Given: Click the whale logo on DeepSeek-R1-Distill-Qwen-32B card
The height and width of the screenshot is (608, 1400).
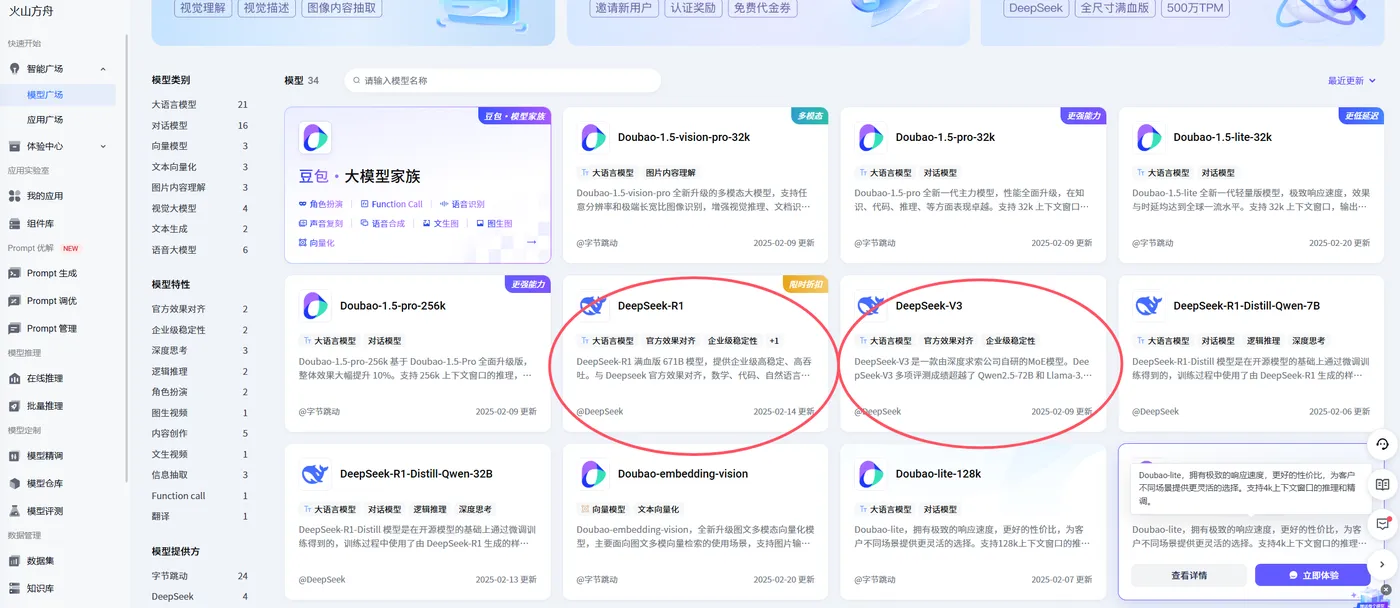Looking at the screenshot, I should [315, 474].
